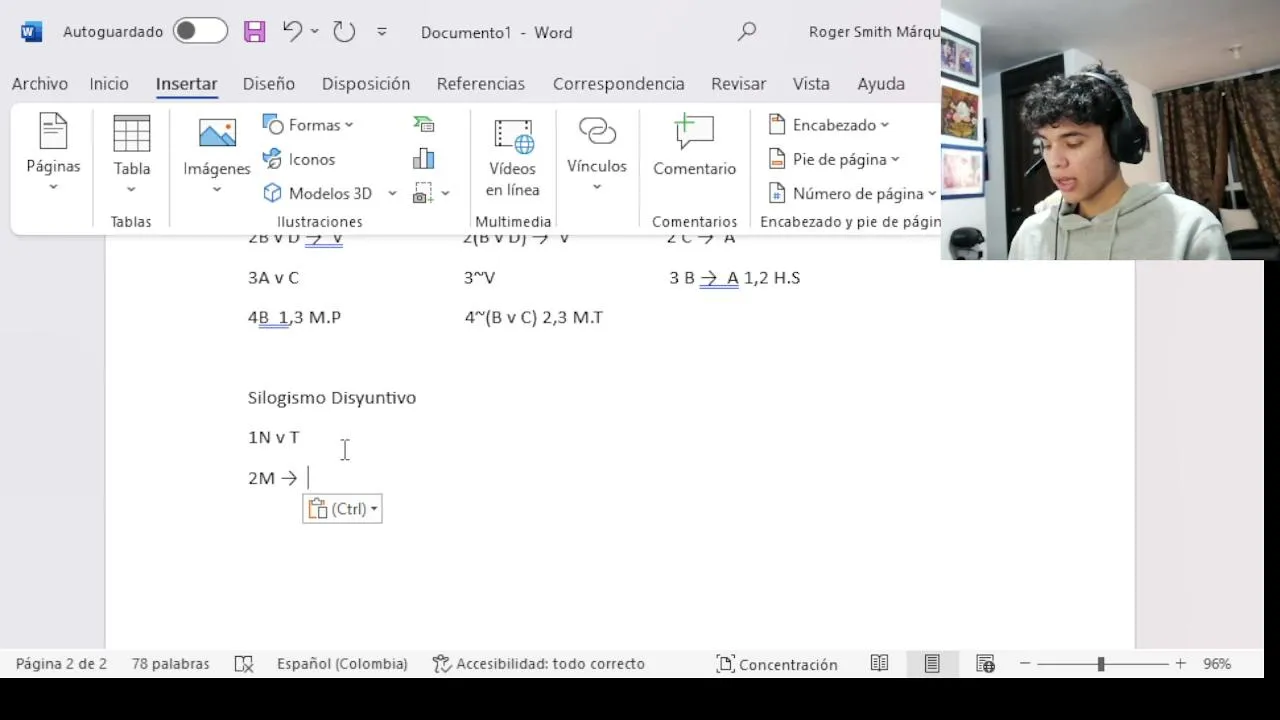Change language Español (Colombia)
The height and width of the screenshot is (720, 1280).
(x=342, y=664)
